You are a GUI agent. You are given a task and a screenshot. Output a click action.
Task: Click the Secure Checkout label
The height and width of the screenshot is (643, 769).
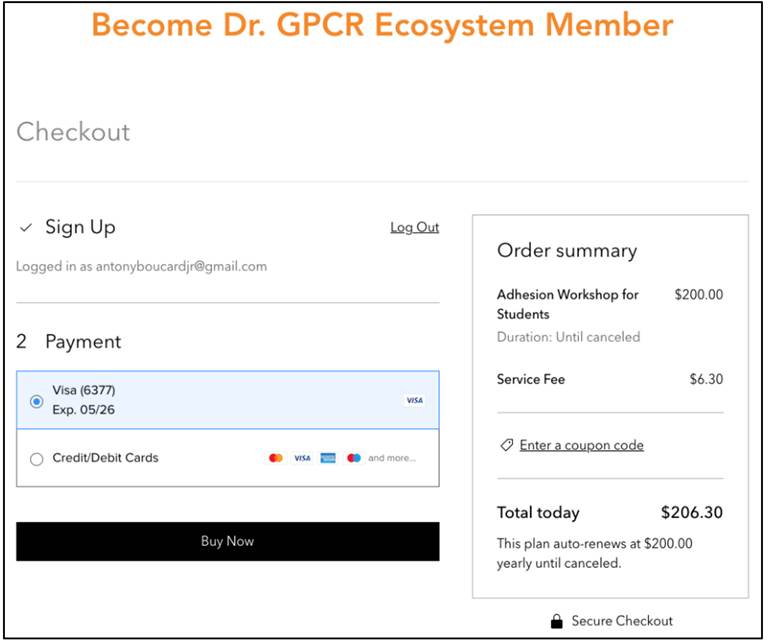pos(622,621)
